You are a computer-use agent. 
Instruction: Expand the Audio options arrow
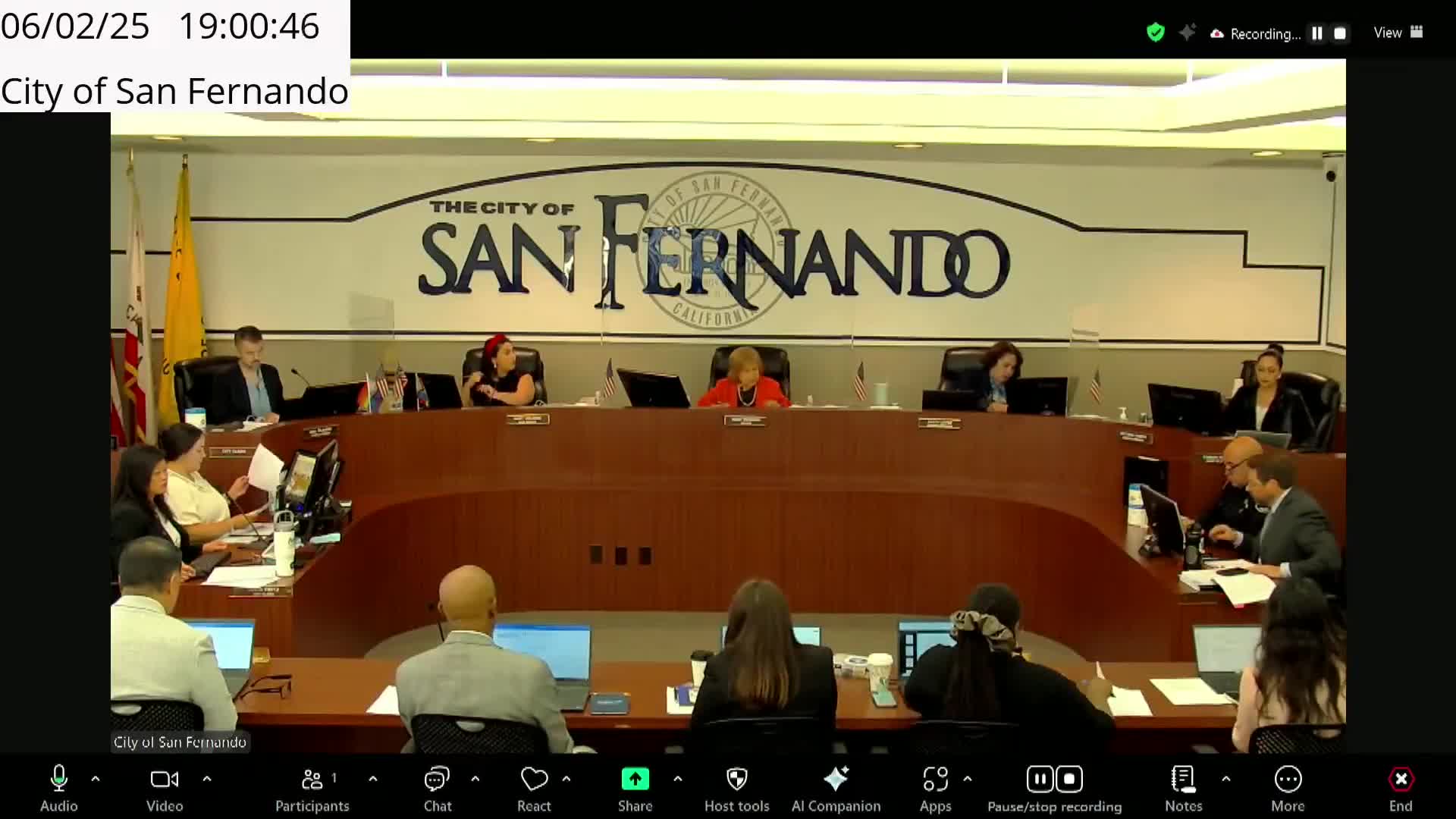coord(96,779)
